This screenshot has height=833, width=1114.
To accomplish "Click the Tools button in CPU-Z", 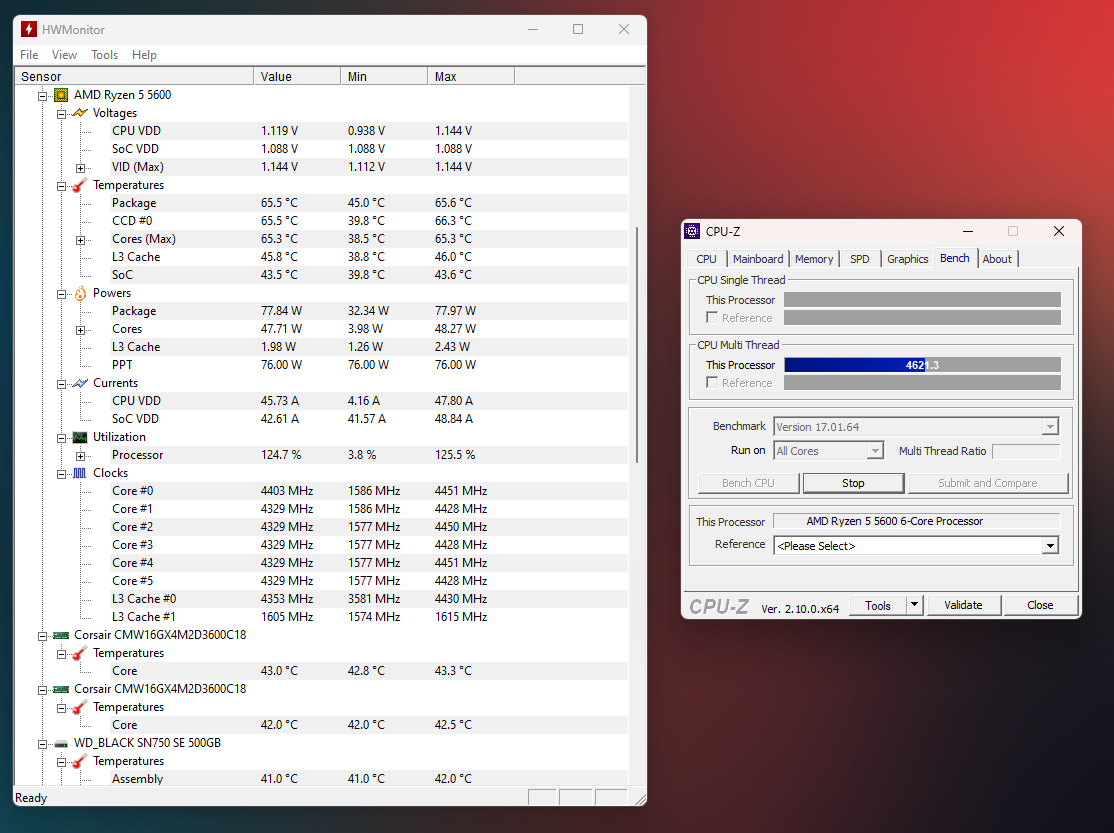I will point(878,605).
